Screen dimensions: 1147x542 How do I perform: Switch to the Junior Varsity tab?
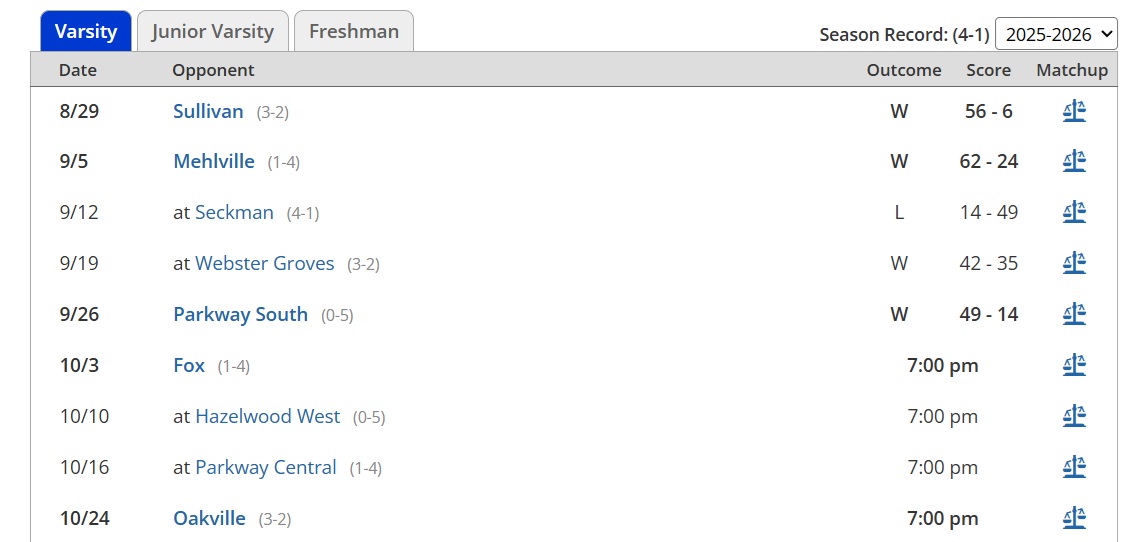coord(212,31)
